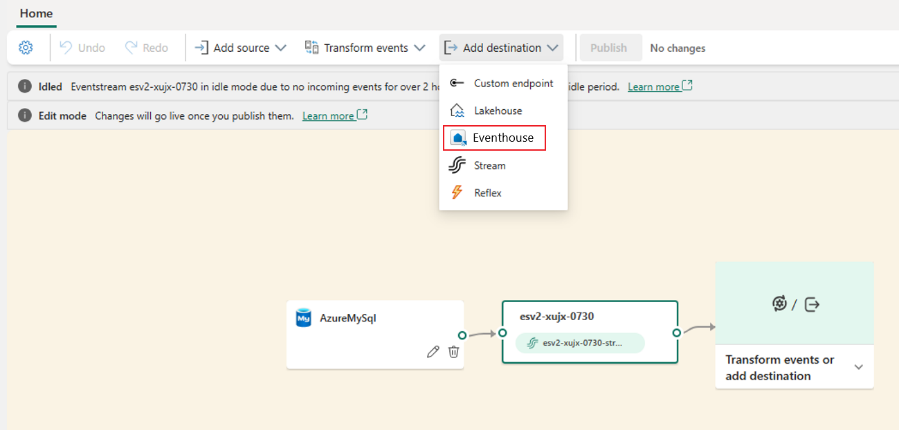
Task: Click the Transform events toolbar icon
Action: coord(311,47)
